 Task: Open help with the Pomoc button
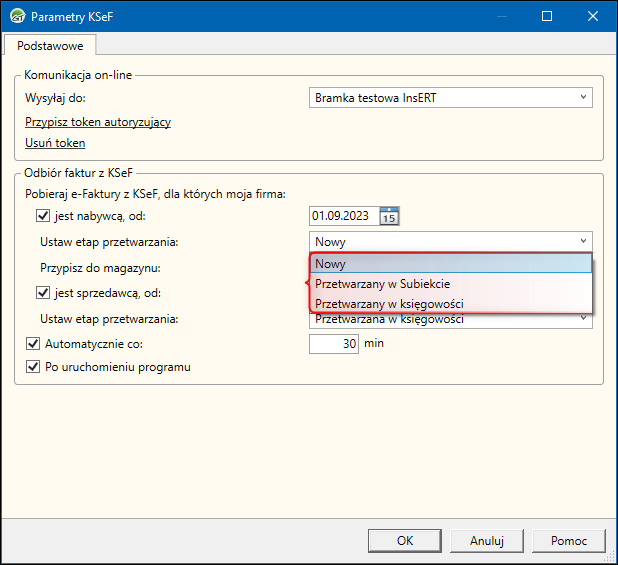569,540
